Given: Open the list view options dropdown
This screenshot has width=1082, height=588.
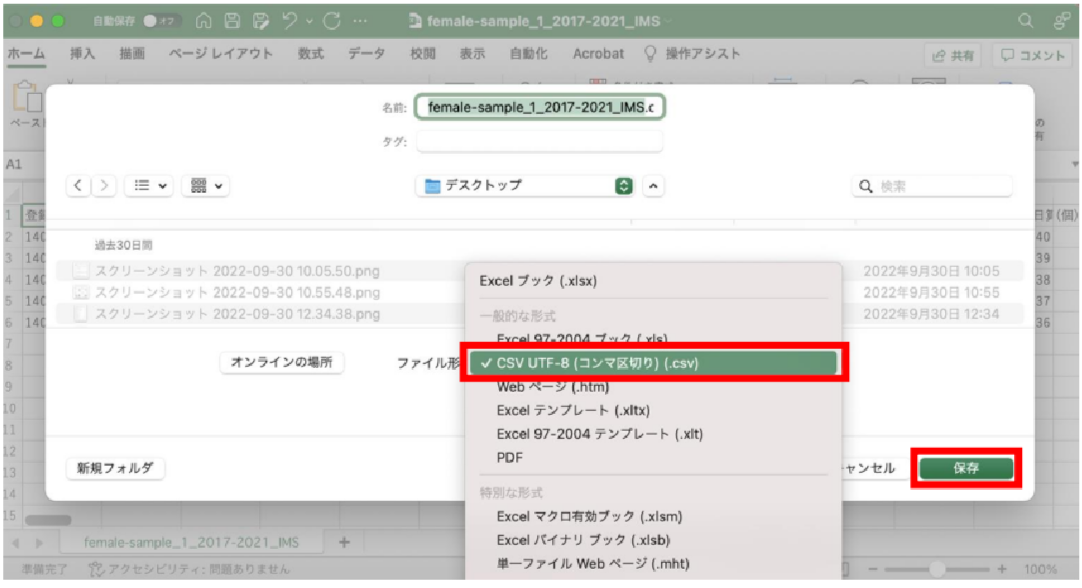Looking at the screenshot, I should coord(149,186).
